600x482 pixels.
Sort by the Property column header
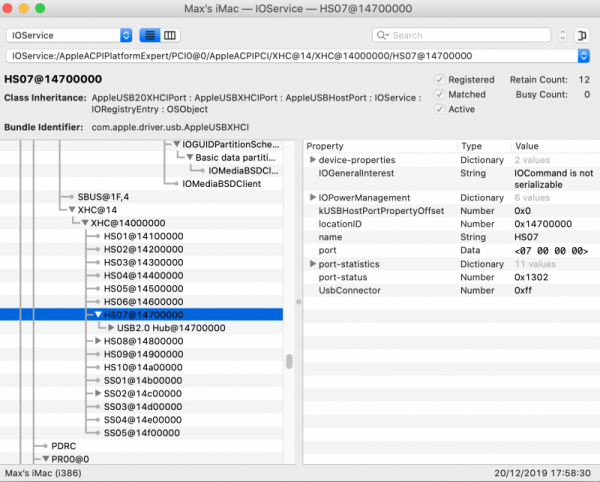click(380, 146)
